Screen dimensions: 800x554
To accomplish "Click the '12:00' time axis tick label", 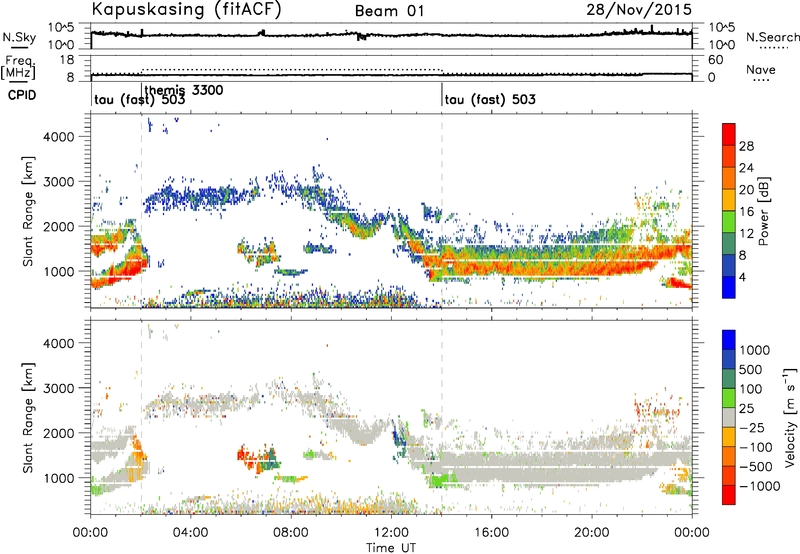I will pos(391,533).
